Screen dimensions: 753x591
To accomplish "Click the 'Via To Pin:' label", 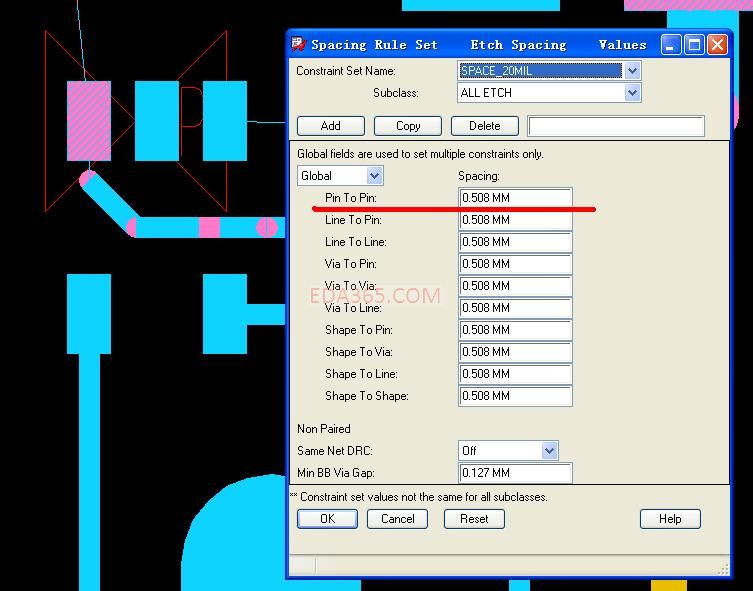I will (351, 264).
